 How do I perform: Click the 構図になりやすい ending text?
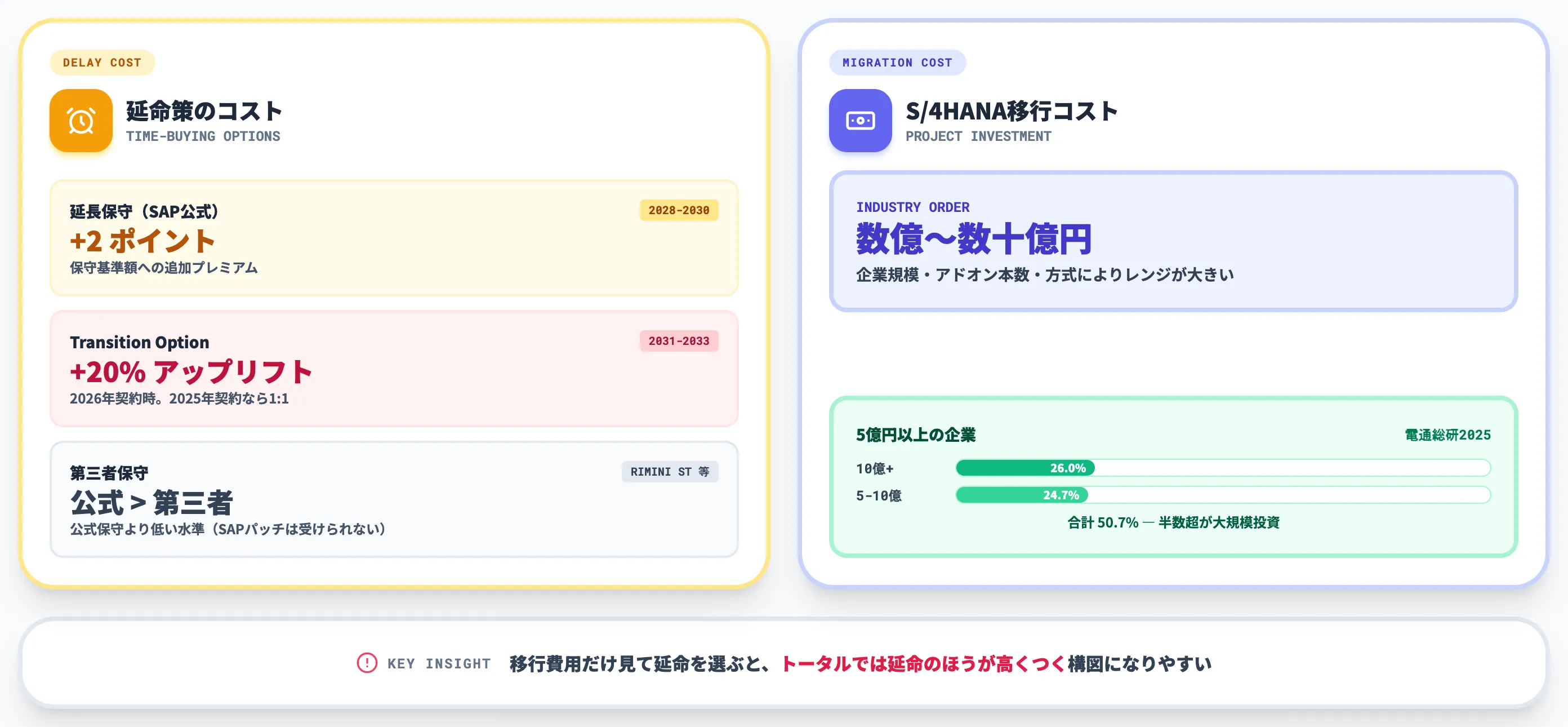click(x=1139, y=664)
